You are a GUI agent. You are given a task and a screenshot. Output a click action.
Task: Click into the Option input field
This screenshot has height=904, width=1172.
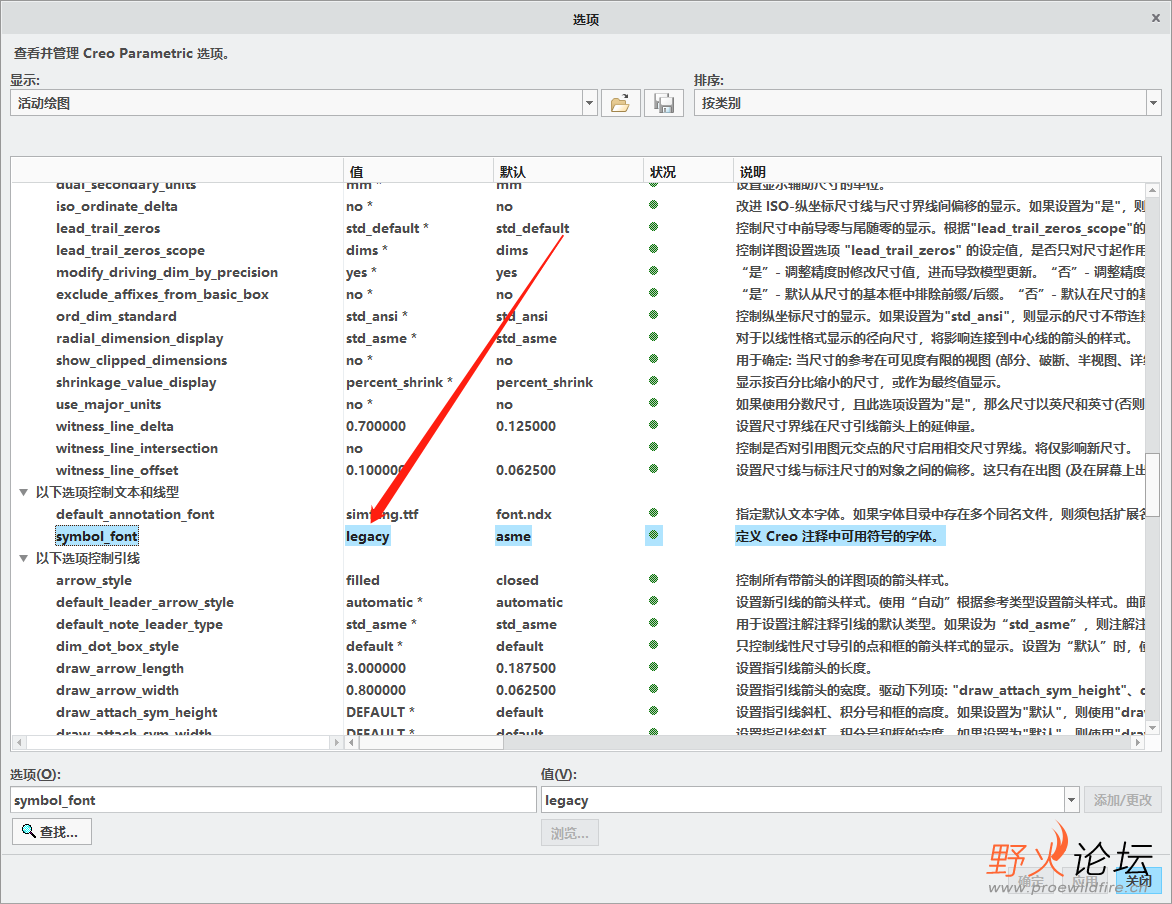[274, 800]
